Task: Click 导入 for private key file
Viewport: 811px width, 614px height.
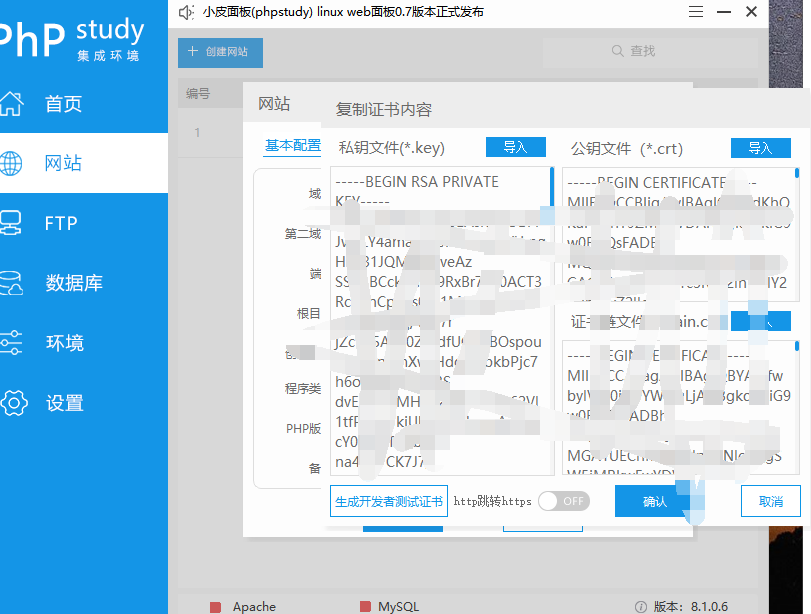Action: click(x=516, y=147)
